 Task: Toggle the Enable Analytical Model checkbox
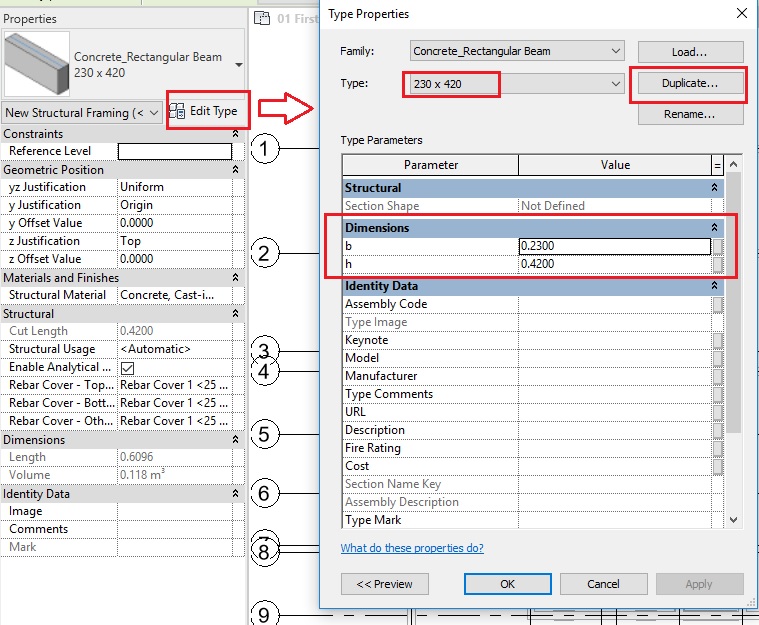[127, 368]
